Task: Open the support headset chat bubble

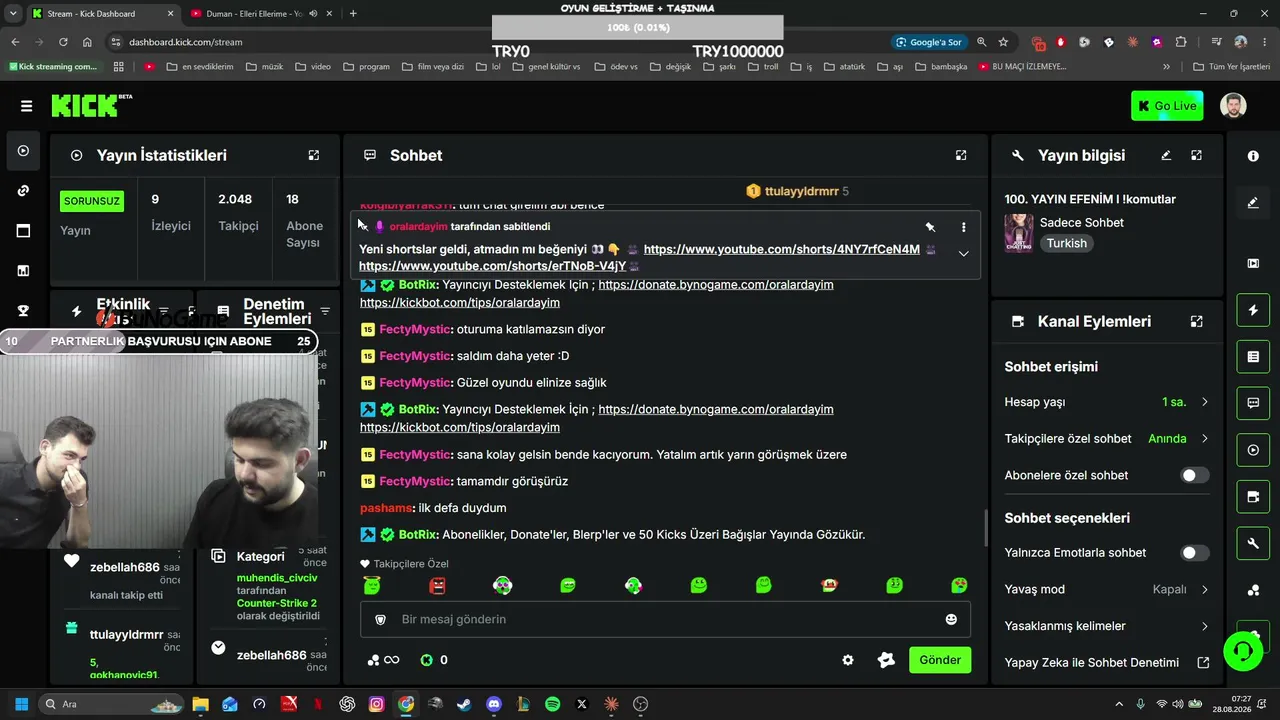Action: click(x=1243, y=651)
